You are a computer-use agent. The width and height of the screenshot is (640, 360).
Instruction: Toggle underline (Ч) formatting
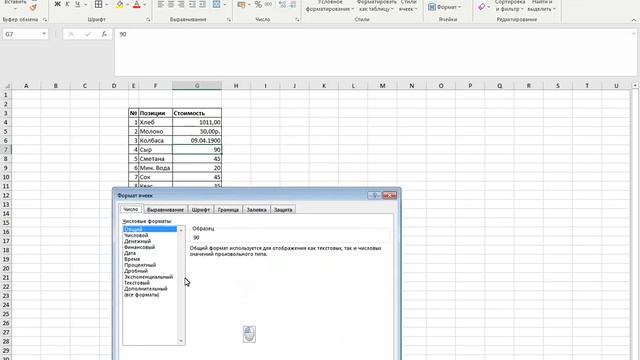coord(77,4)
